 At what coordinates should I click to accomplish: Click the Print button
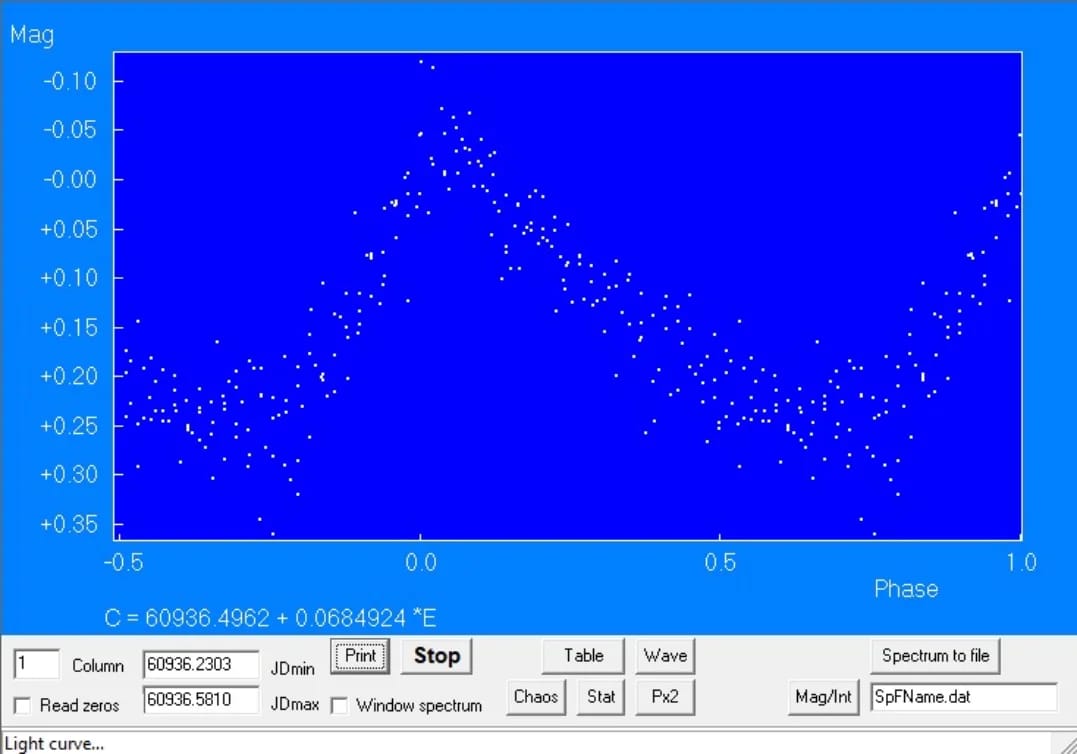[x=360, y=656]
